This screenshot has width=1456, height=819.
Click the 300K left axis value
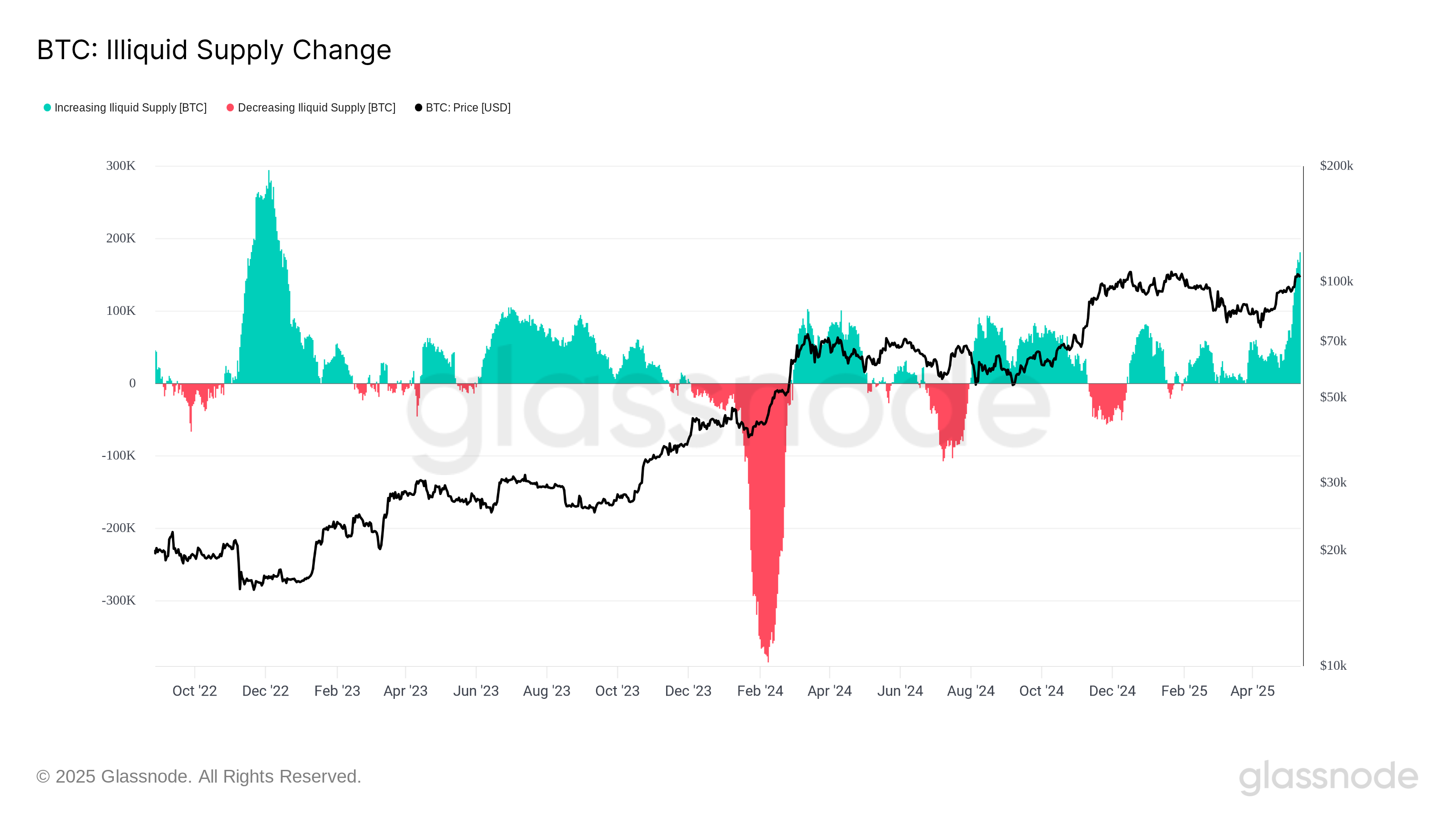pos(121,166)
